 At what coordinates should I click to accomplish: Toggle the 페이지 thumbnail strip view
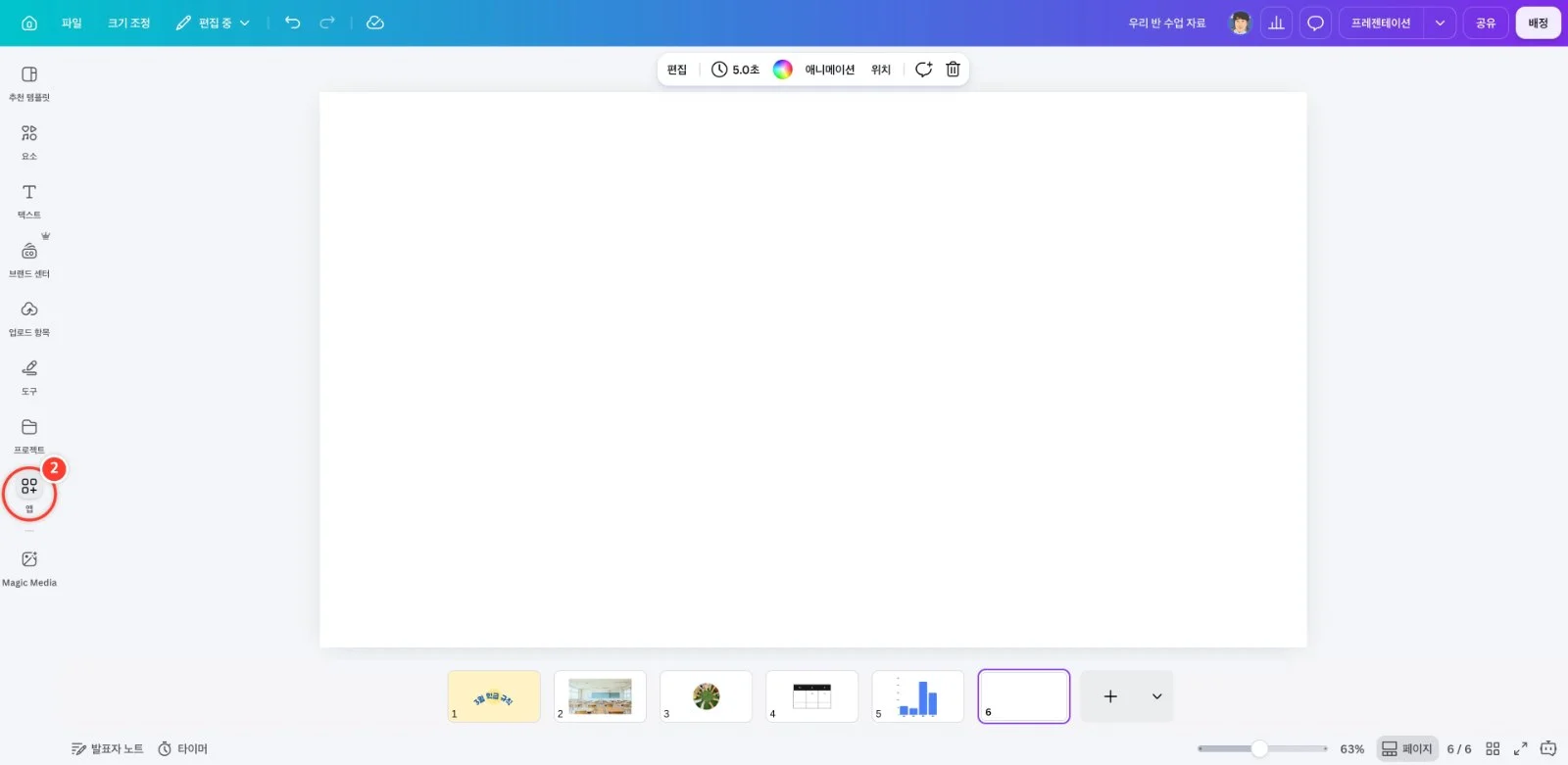click(1407, 748)
